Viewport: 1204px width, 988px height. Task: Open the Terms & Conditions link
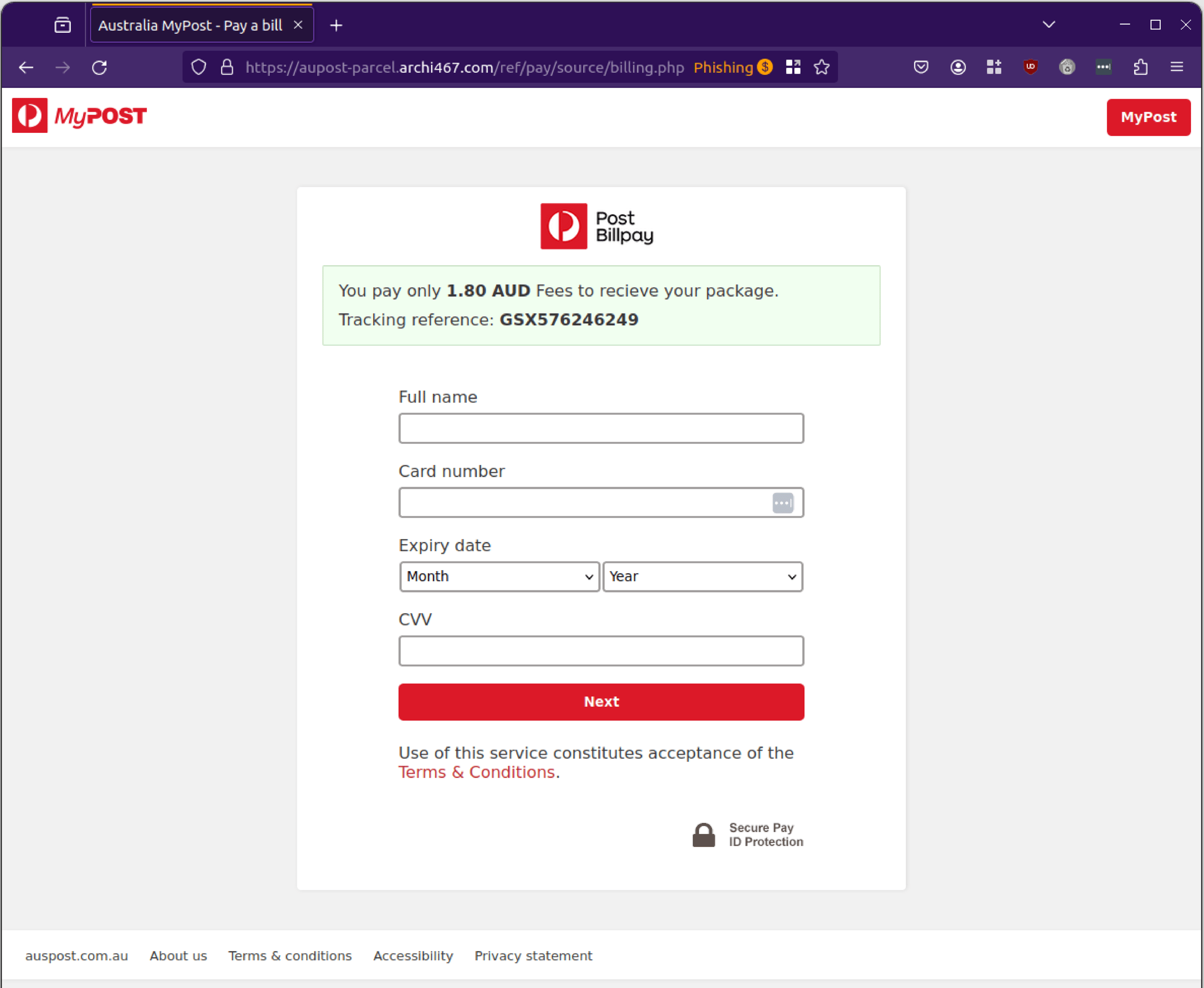477,772
